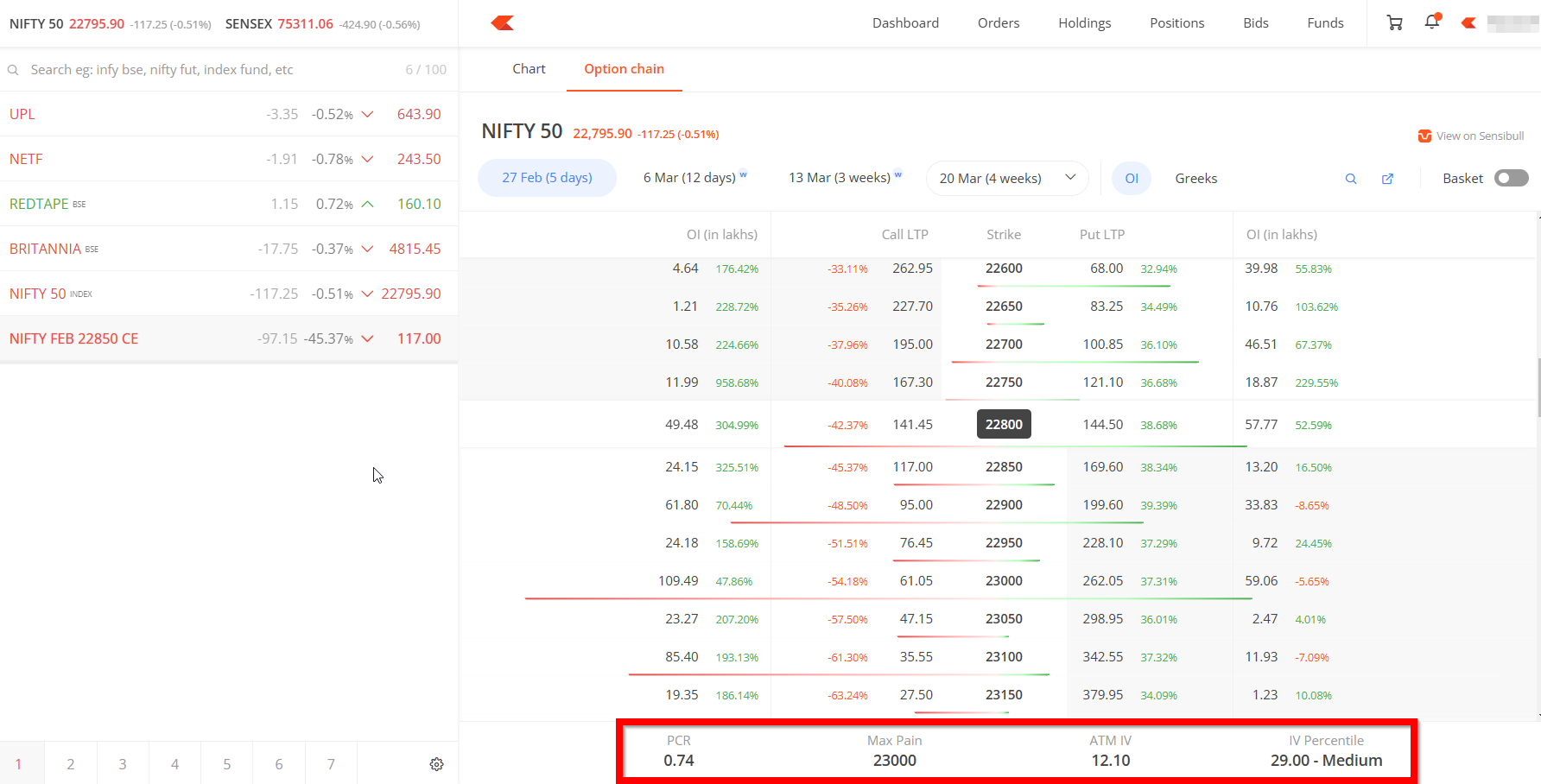Screen dimensions: 1541x784
Task: Click the user profile Kite avatar icon
Action: point(1468,23)
